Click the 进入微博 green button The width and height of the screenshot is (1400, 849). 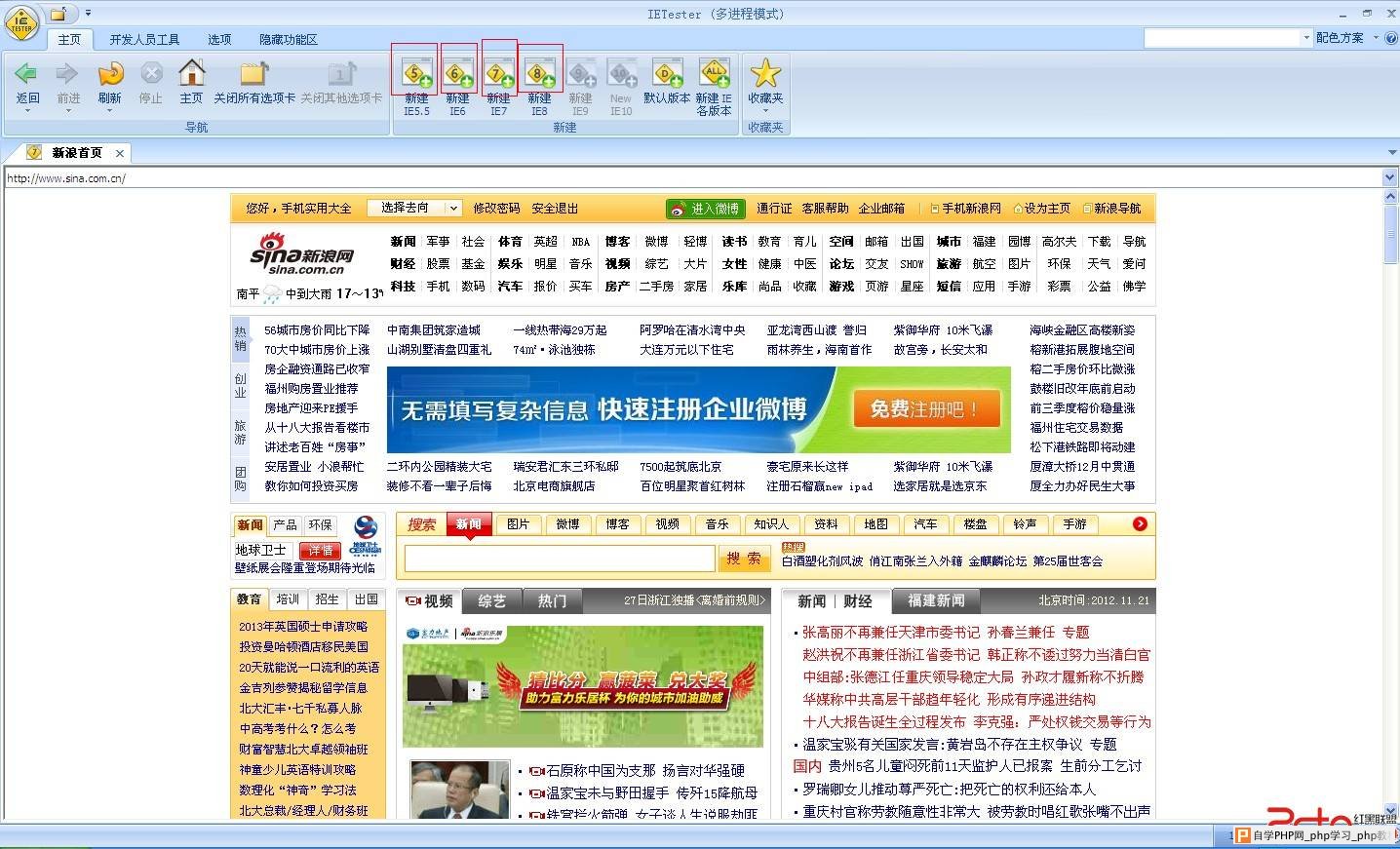click(x=705, y=209)
